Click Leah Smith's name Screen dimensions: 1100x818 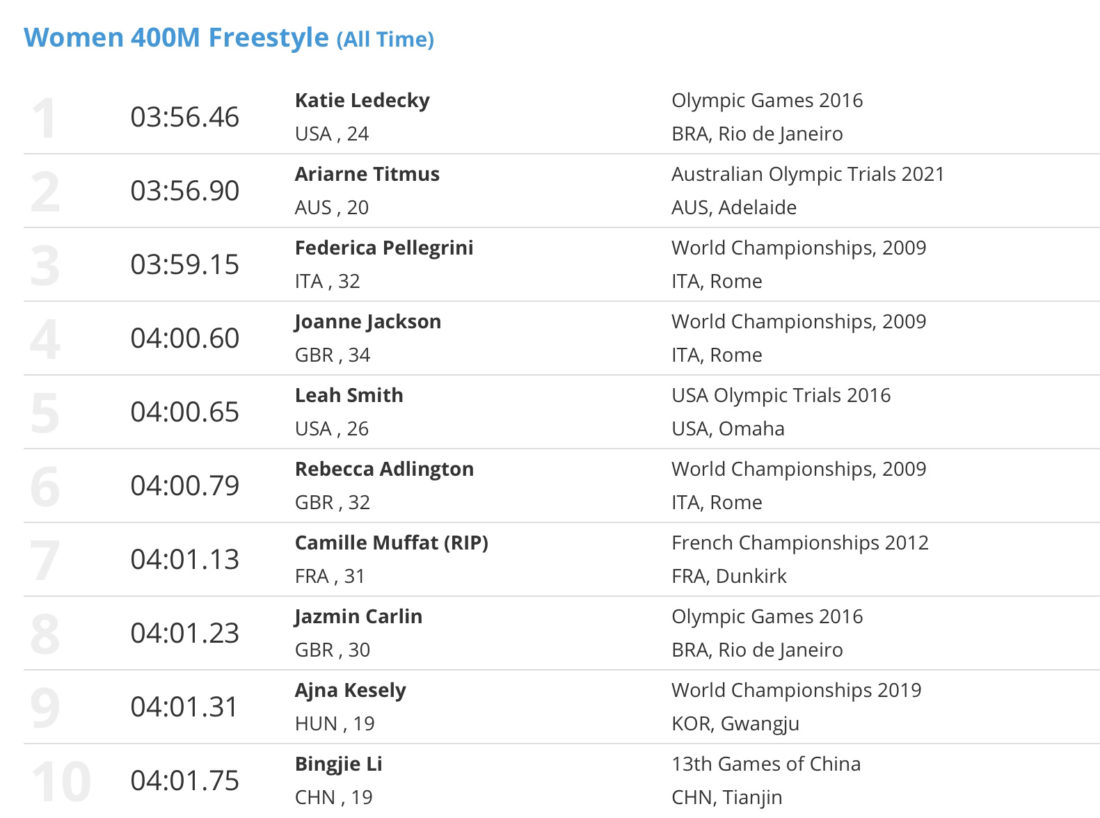pos(349,395)
